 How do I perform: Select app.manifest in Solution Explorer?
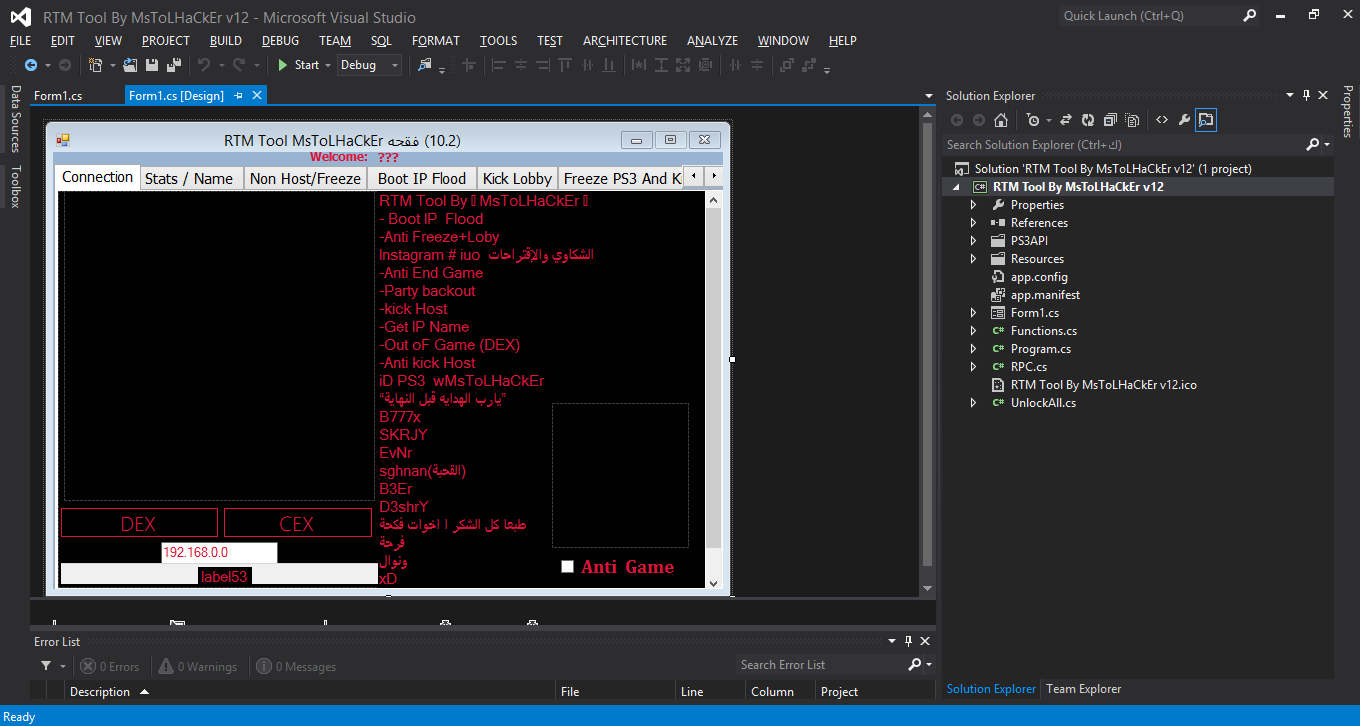1045,295
